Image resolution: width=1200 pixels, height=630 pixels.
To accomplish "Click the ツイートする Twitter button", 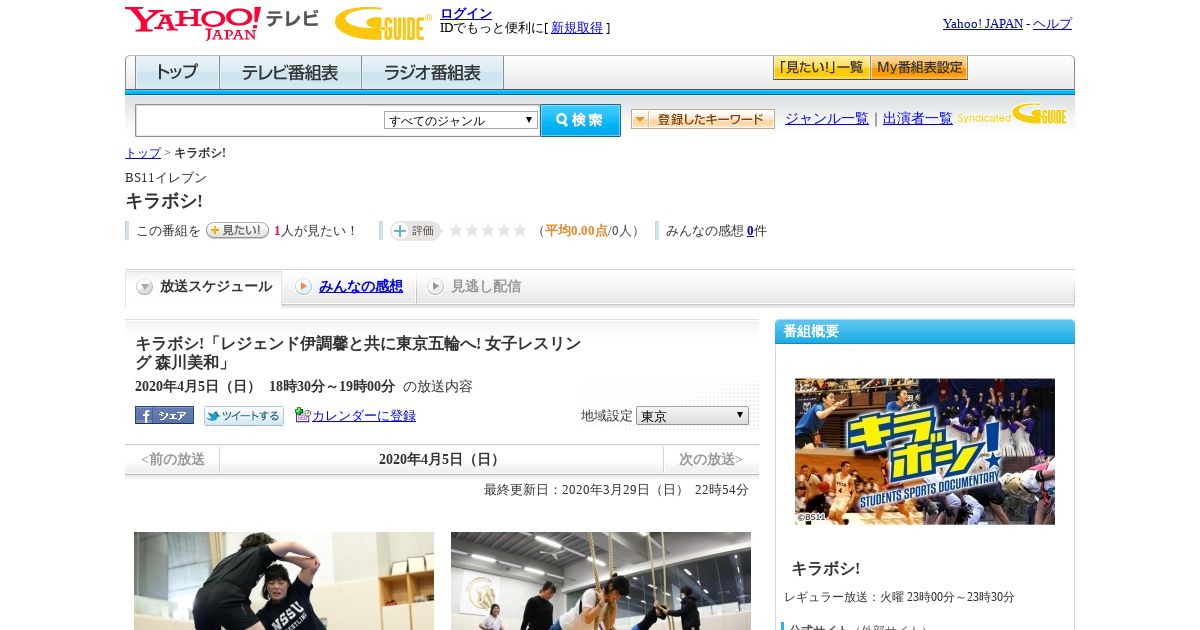I will coord(244,415).
